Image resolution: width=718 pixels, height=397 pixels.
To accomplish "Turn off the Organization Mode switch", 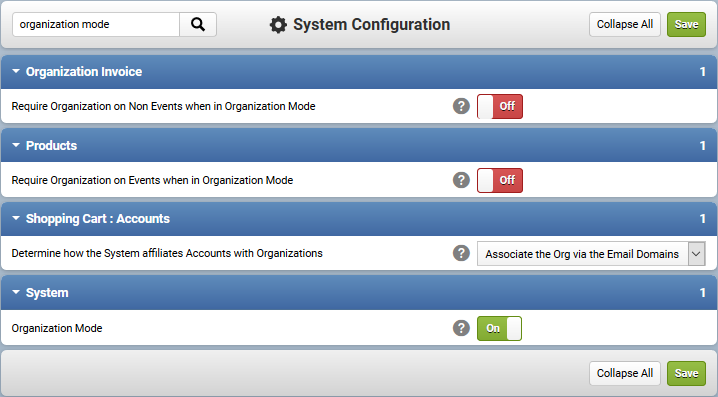I will (x=499, y=328).
